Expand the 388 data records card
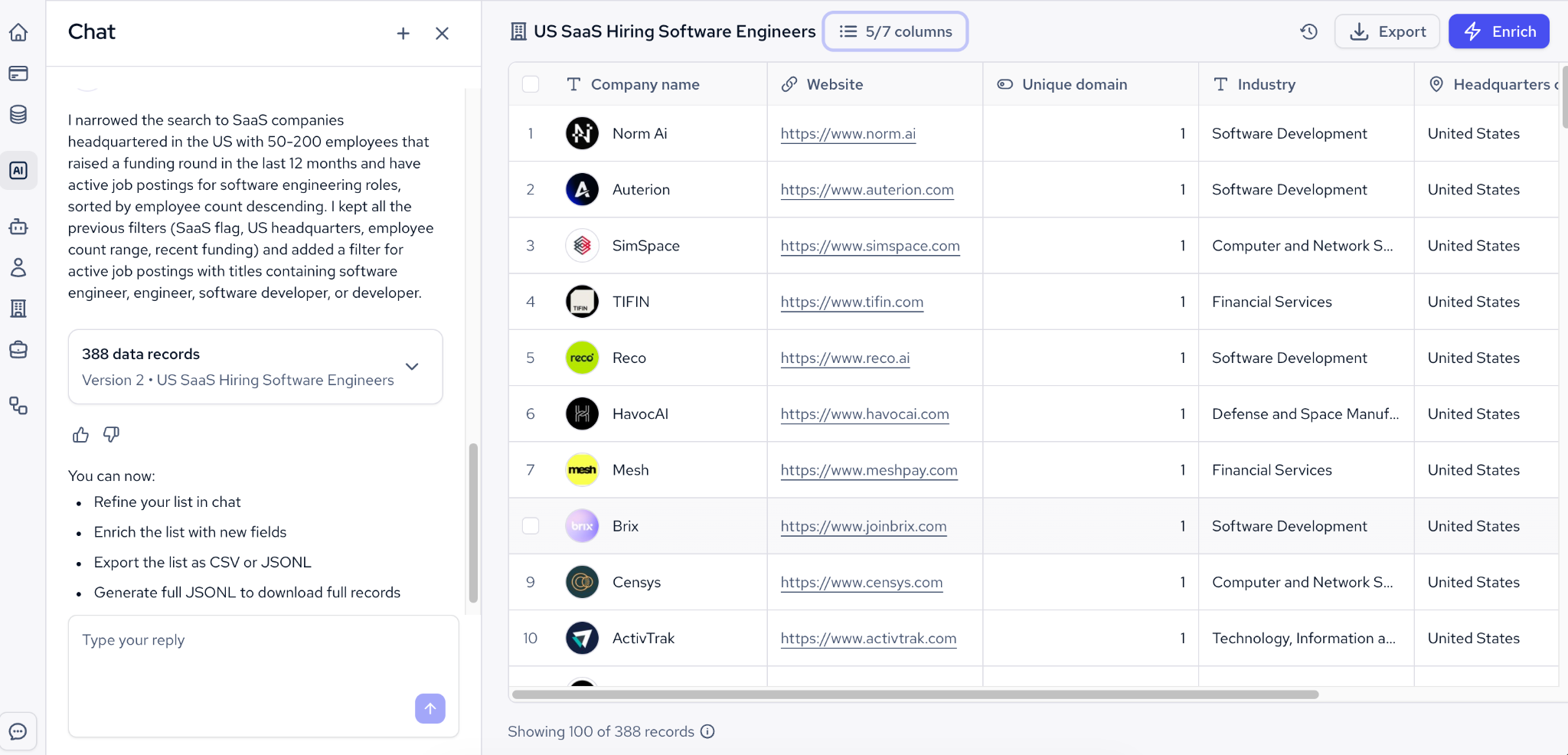The image size is (1568, 755). pyautogui.click(x=412, y=366)
